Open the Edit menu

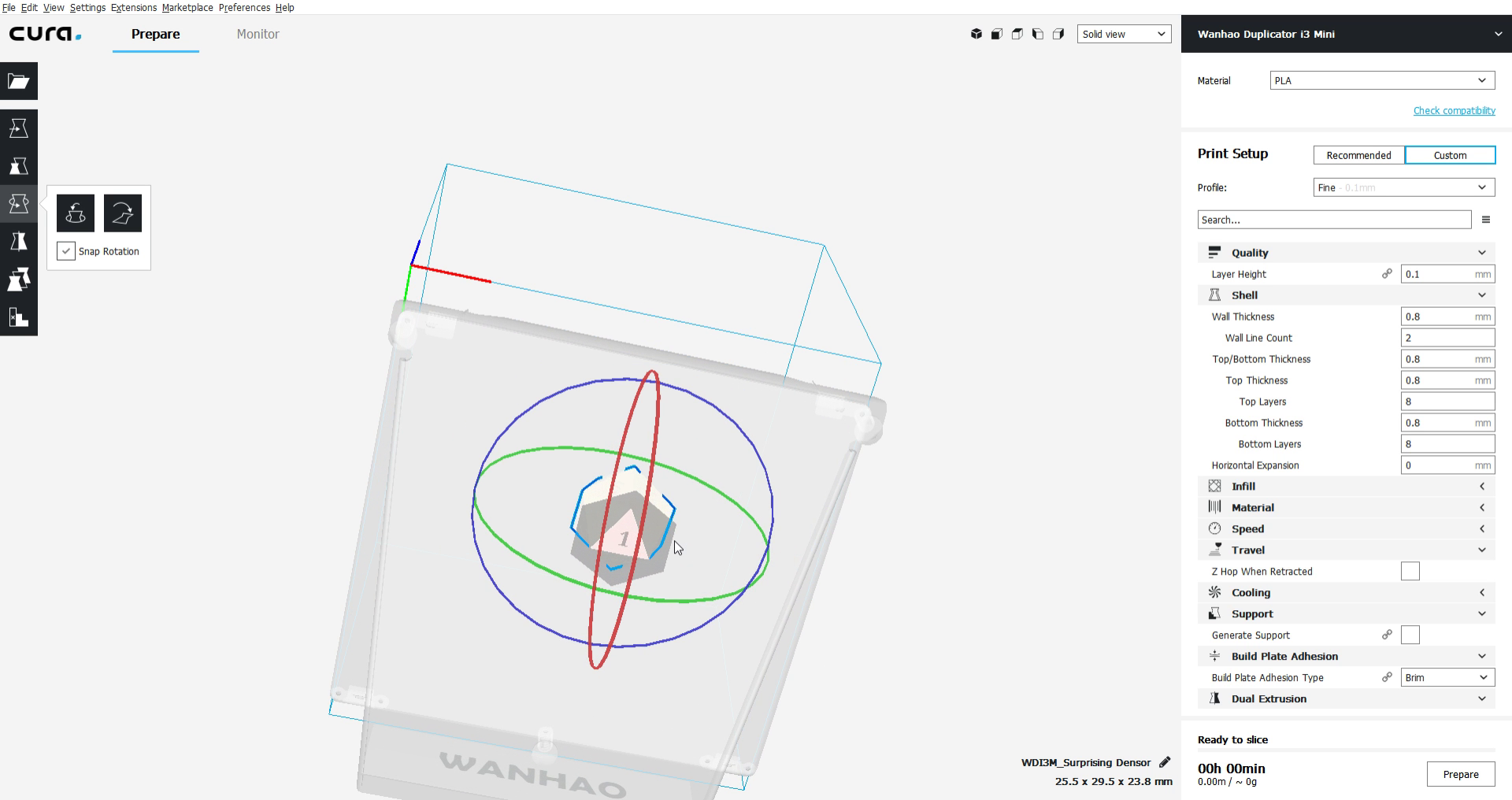(29, 7)
